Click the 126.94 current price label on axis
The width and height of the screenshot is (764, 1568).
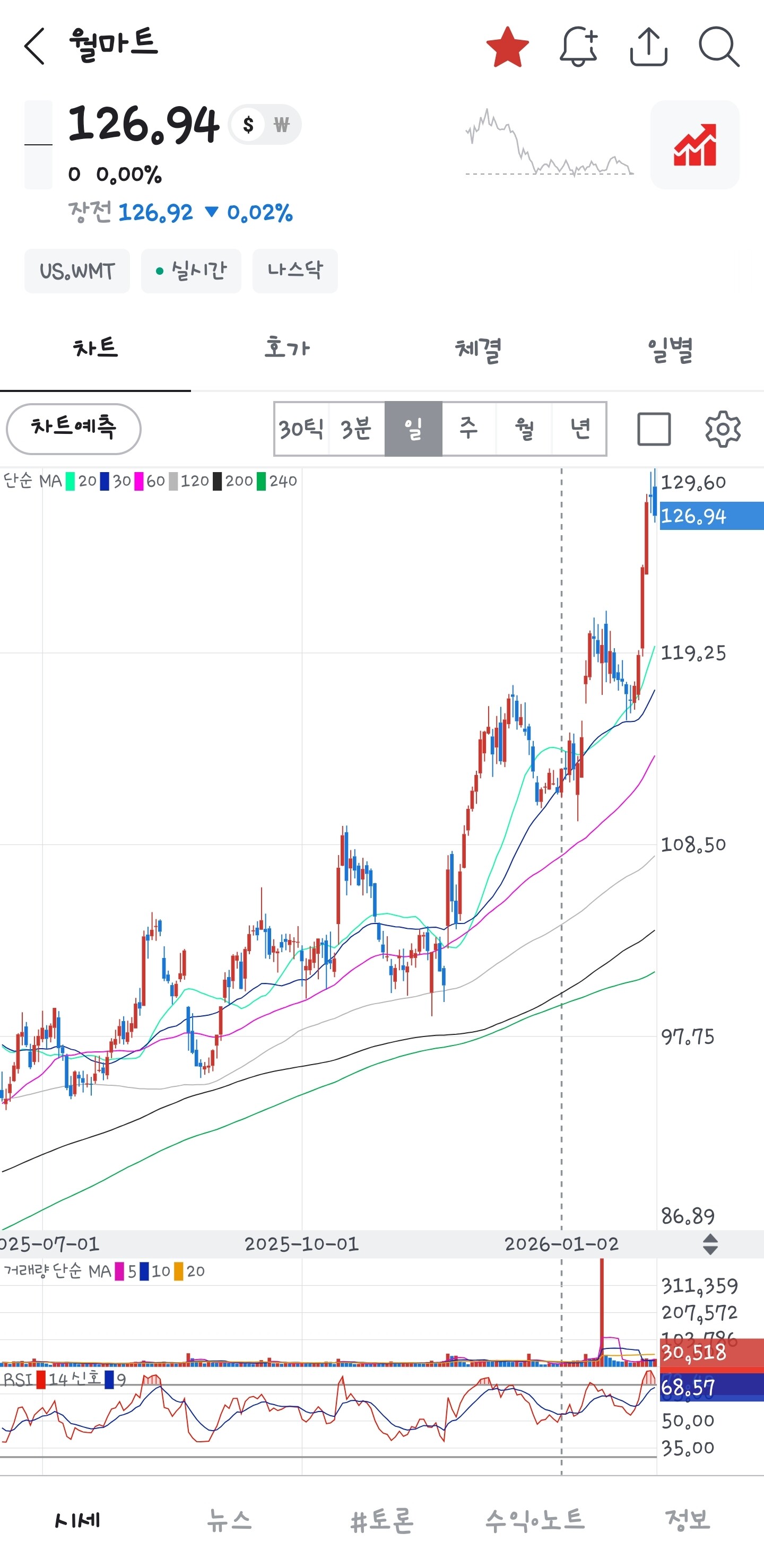point(711,516)
